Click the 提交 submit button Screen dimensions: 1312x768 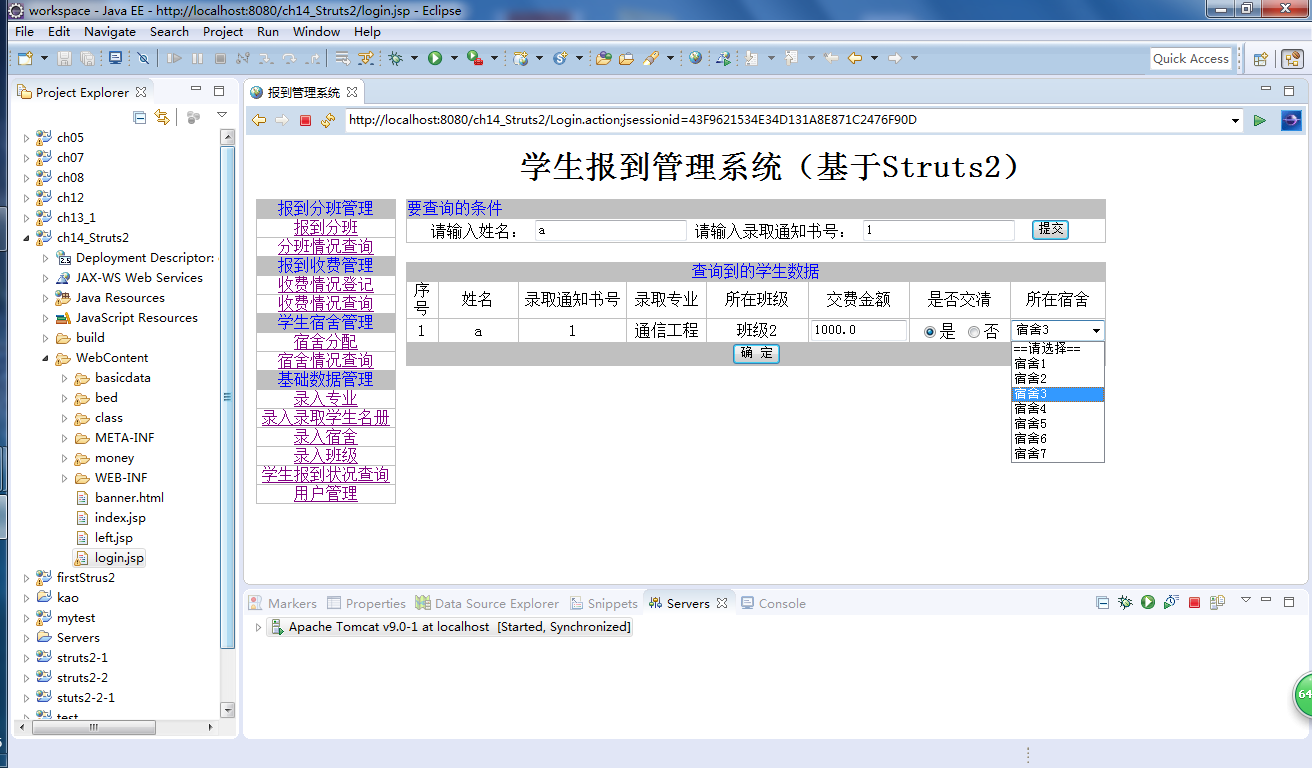point(1050,229)
